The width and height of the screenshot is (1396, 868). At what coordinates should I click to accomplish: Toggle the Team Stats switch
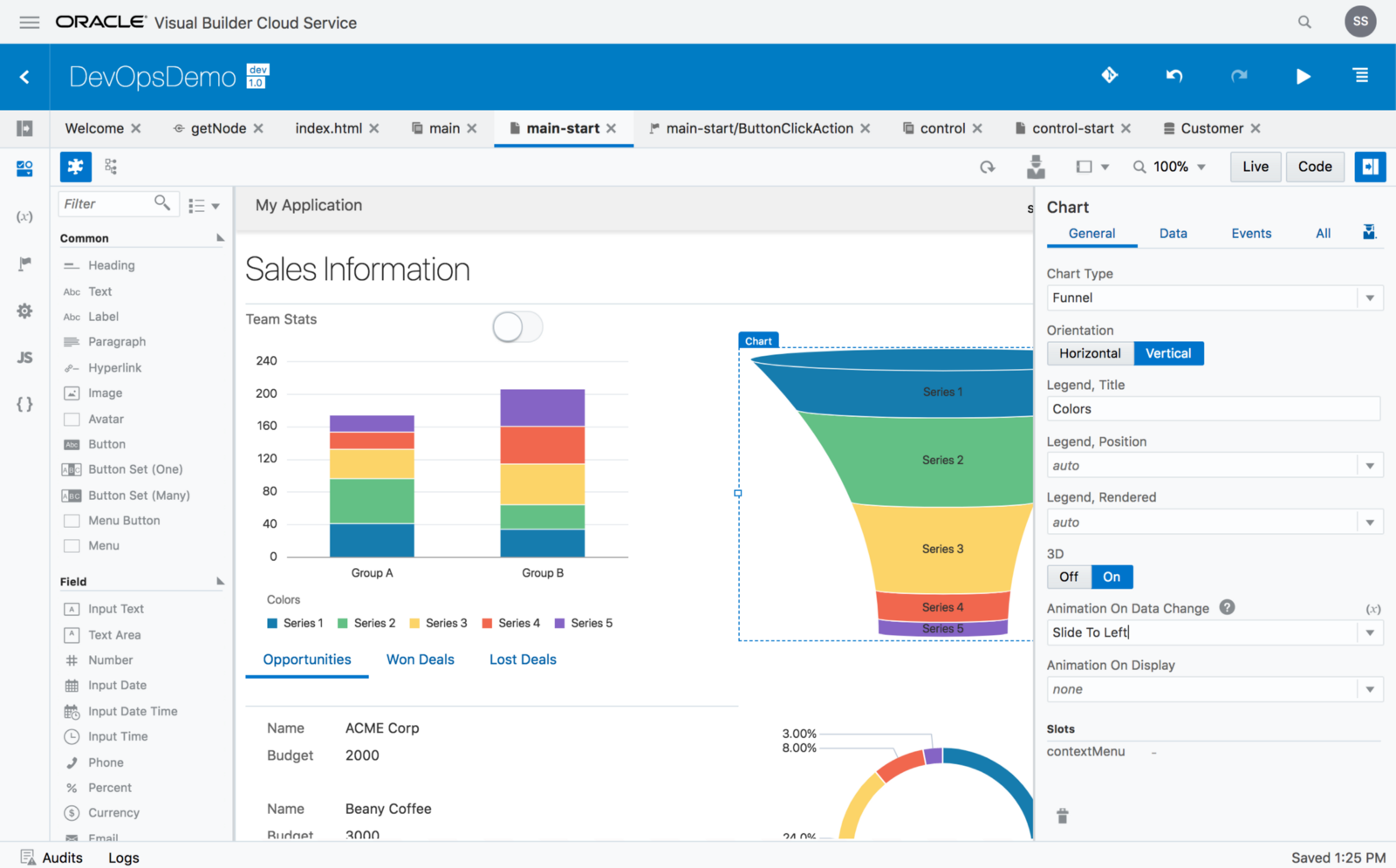517,327
